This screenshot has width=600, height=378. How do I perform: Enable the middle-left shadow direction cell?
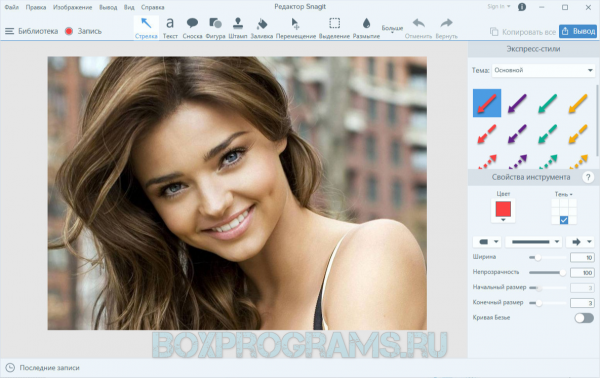coord(555,212)
